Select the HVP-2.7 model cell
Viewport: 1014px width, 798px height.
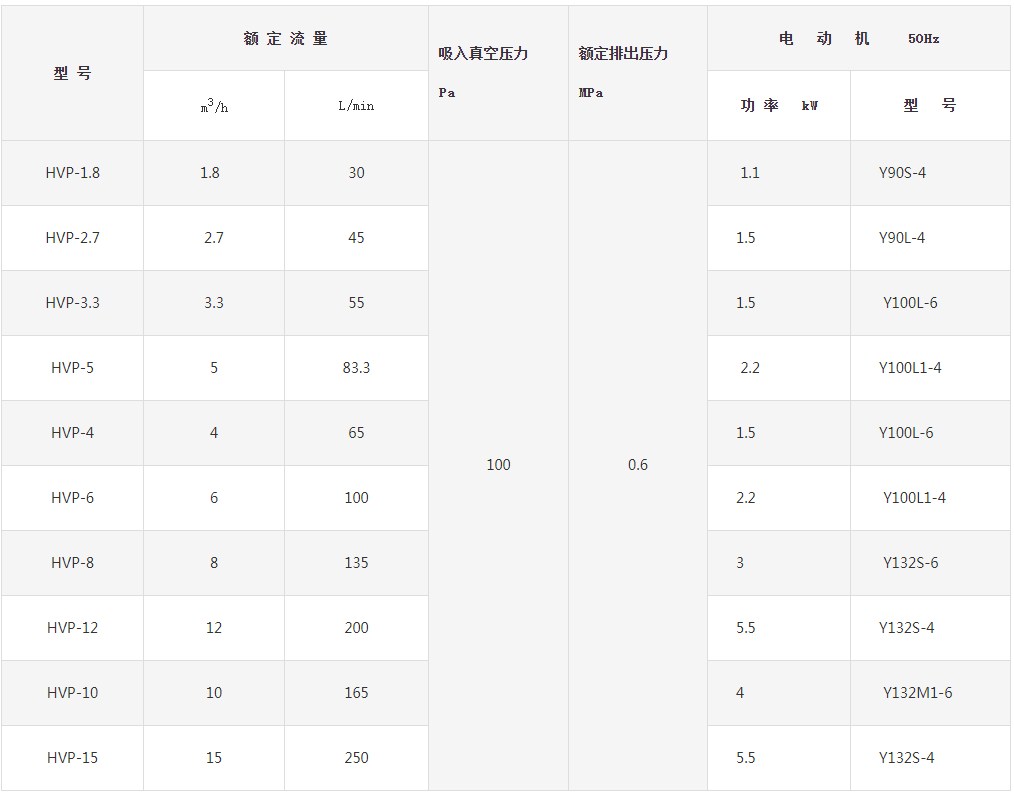coord(72,238)
